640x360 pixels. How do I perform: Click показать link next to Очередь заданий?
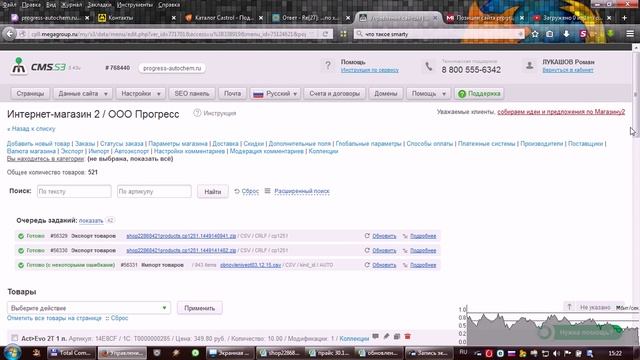pyautogui.click(x=91, y=220)
